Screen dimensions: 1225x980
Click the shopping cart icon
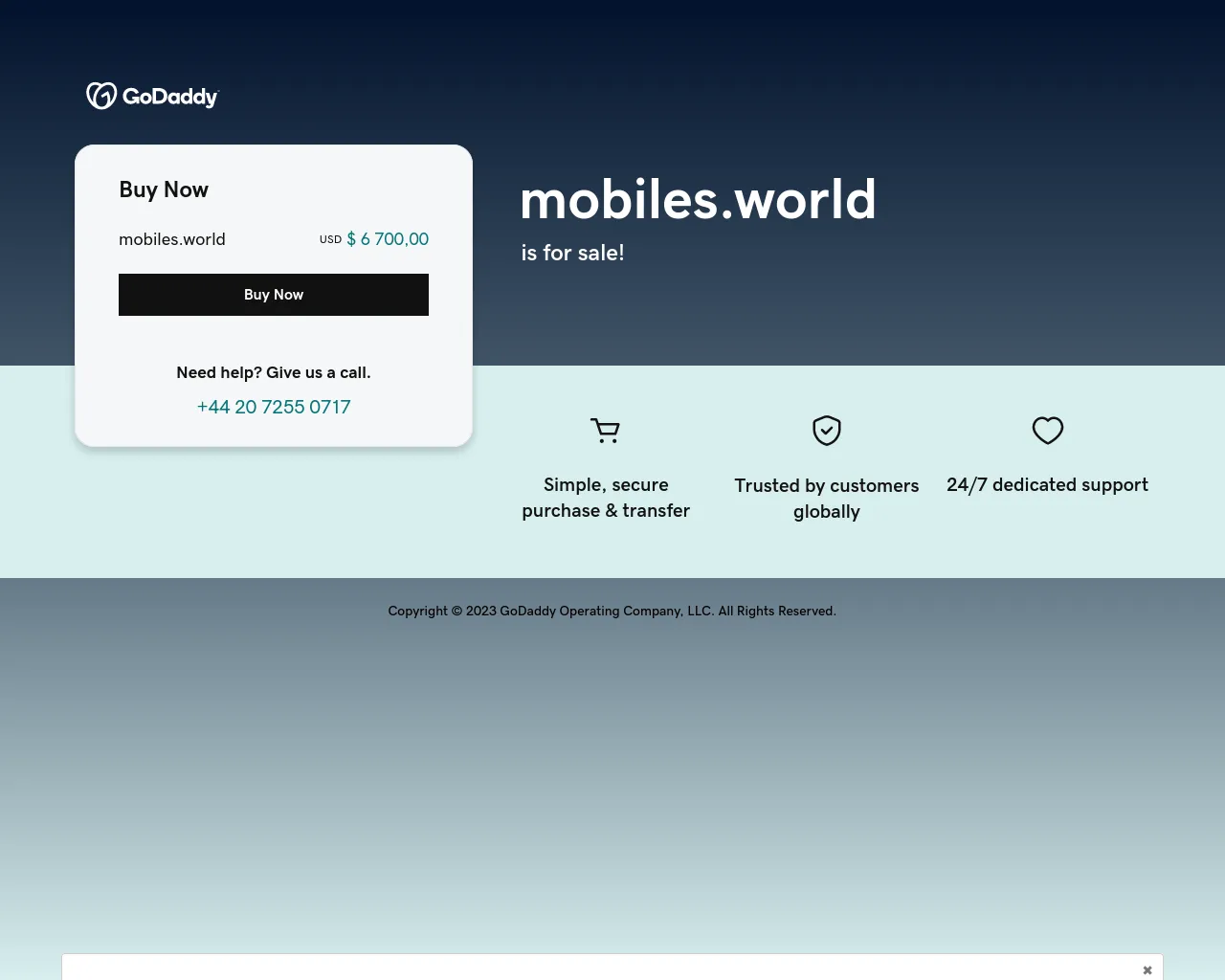point(605,431)
